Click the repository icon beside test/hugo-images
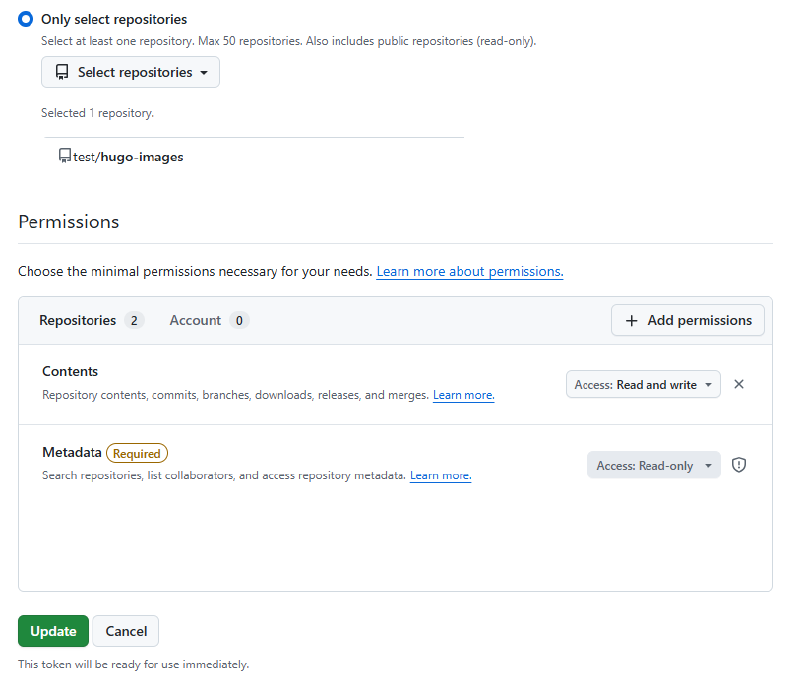The image size is (800, 696). 65,156
